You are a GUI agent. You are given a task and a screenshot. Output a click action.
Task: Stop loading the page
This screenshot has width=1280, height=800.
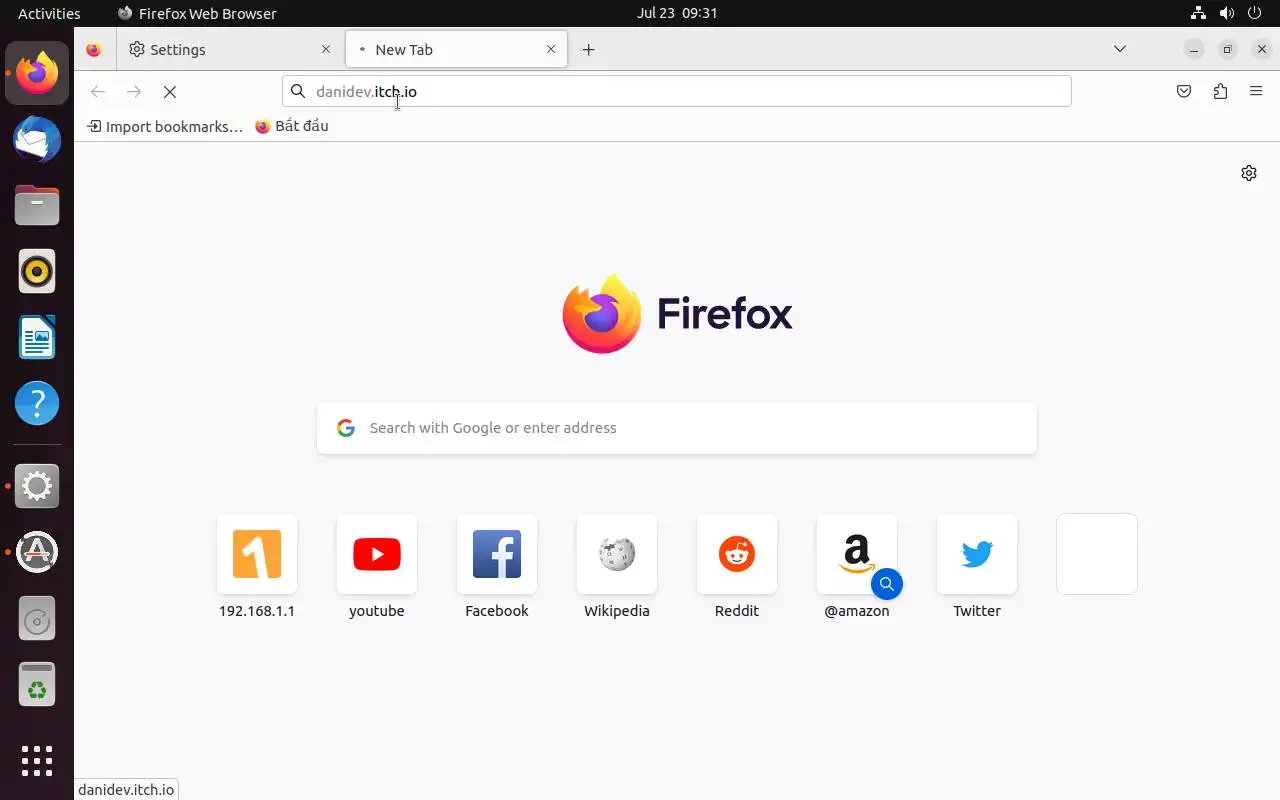click(x=170, y=92)
